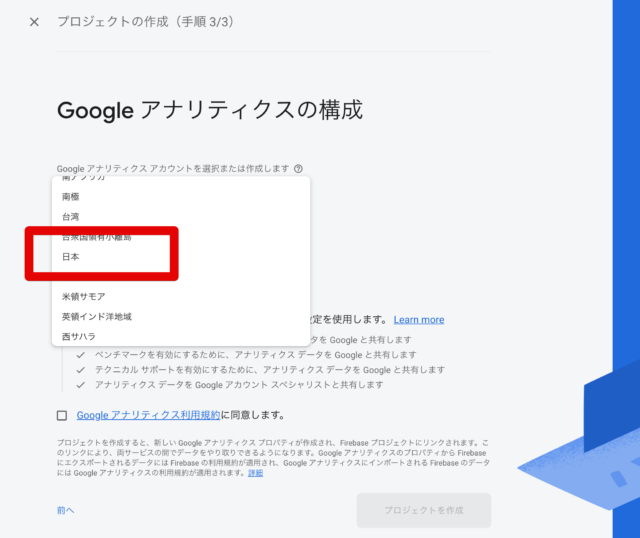640x538 pixels.
Task: Click the プロジェクトの作成(手順 3/3) title text
Action: 147,22
